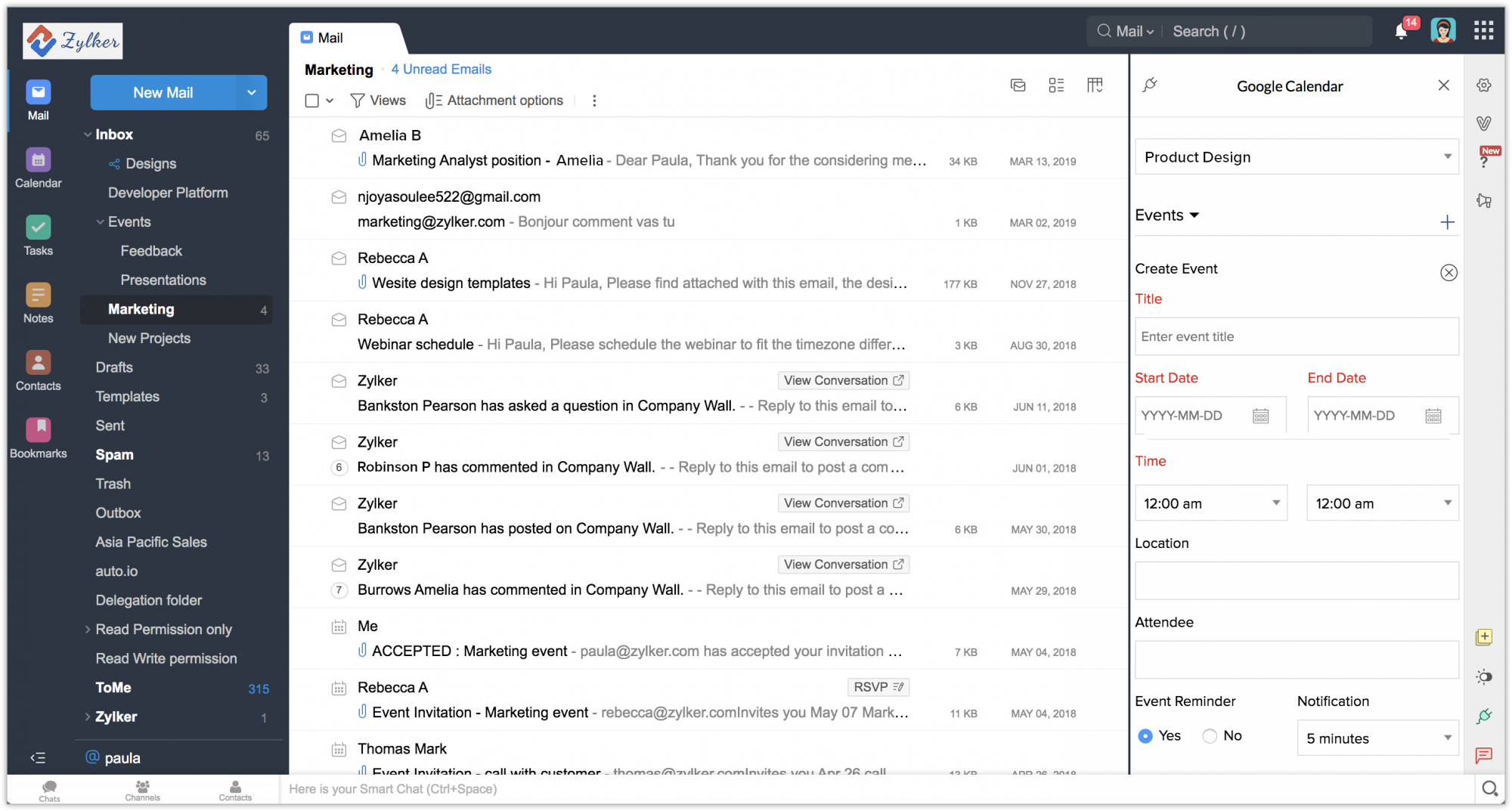Switch to the Channels tab
Screen dimensions: 1512x811
[142, 790]
